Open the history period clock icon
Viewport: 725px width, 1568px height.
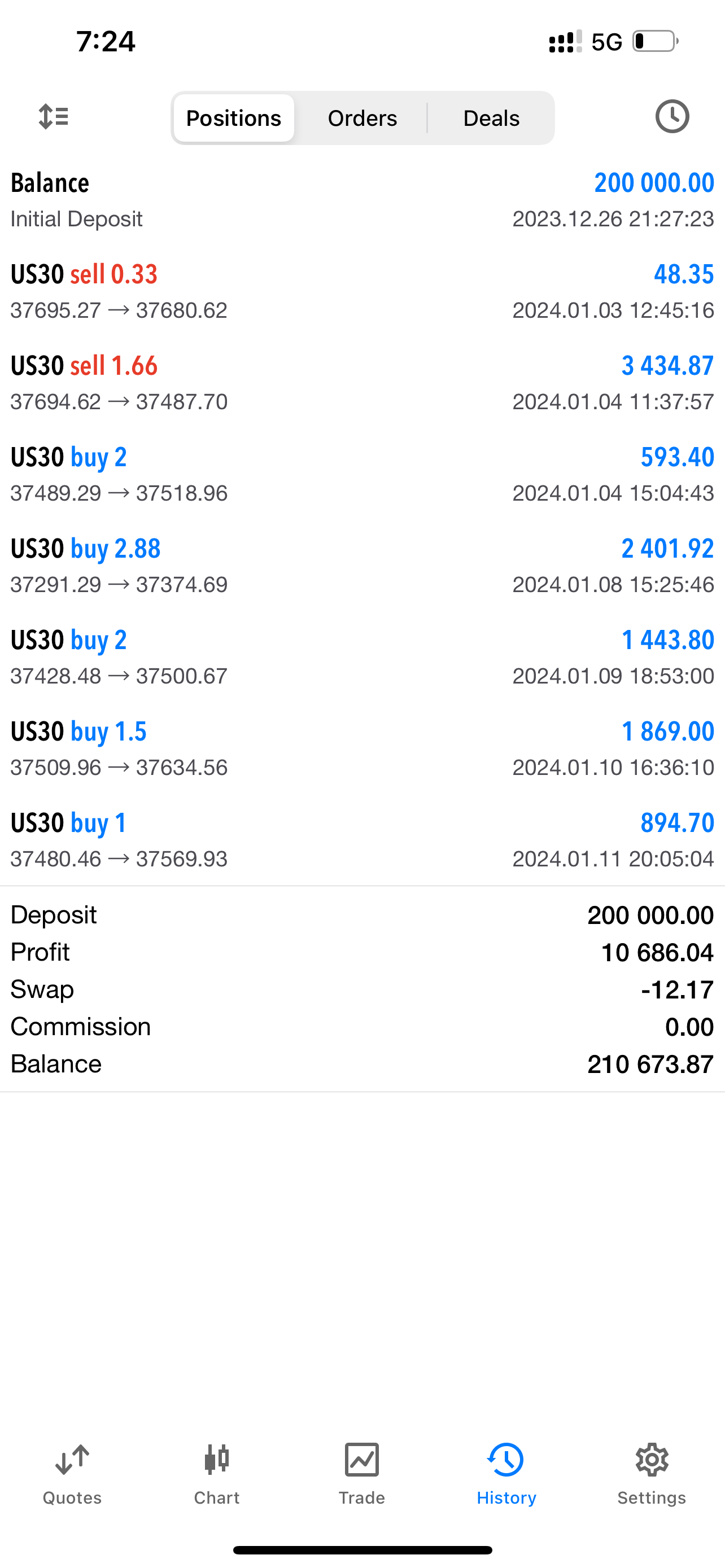pyautogui.click(x=671, y=116)
